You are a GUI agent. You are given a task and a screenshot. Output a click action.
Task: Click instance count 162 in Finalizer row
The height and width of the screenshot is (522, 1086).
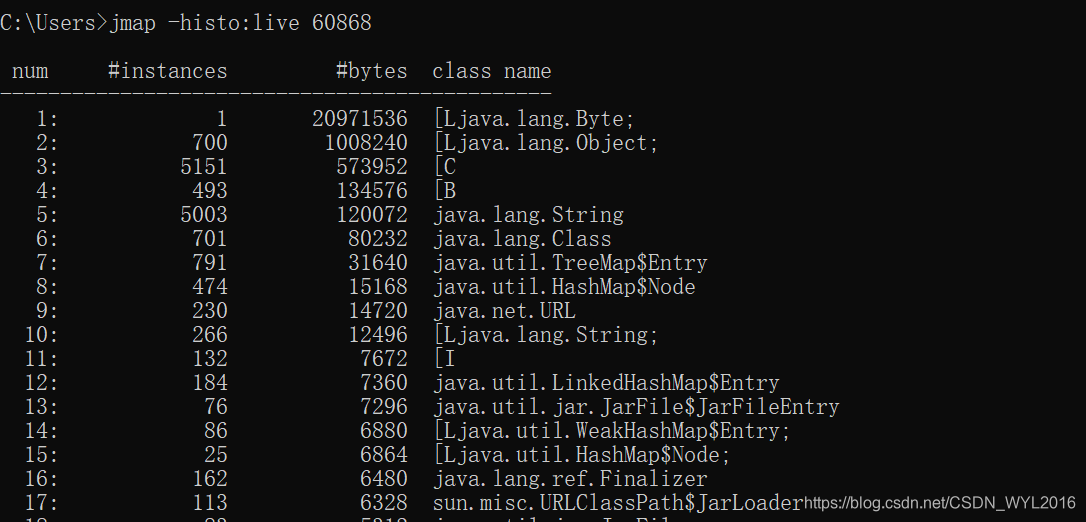click(210, 479)
